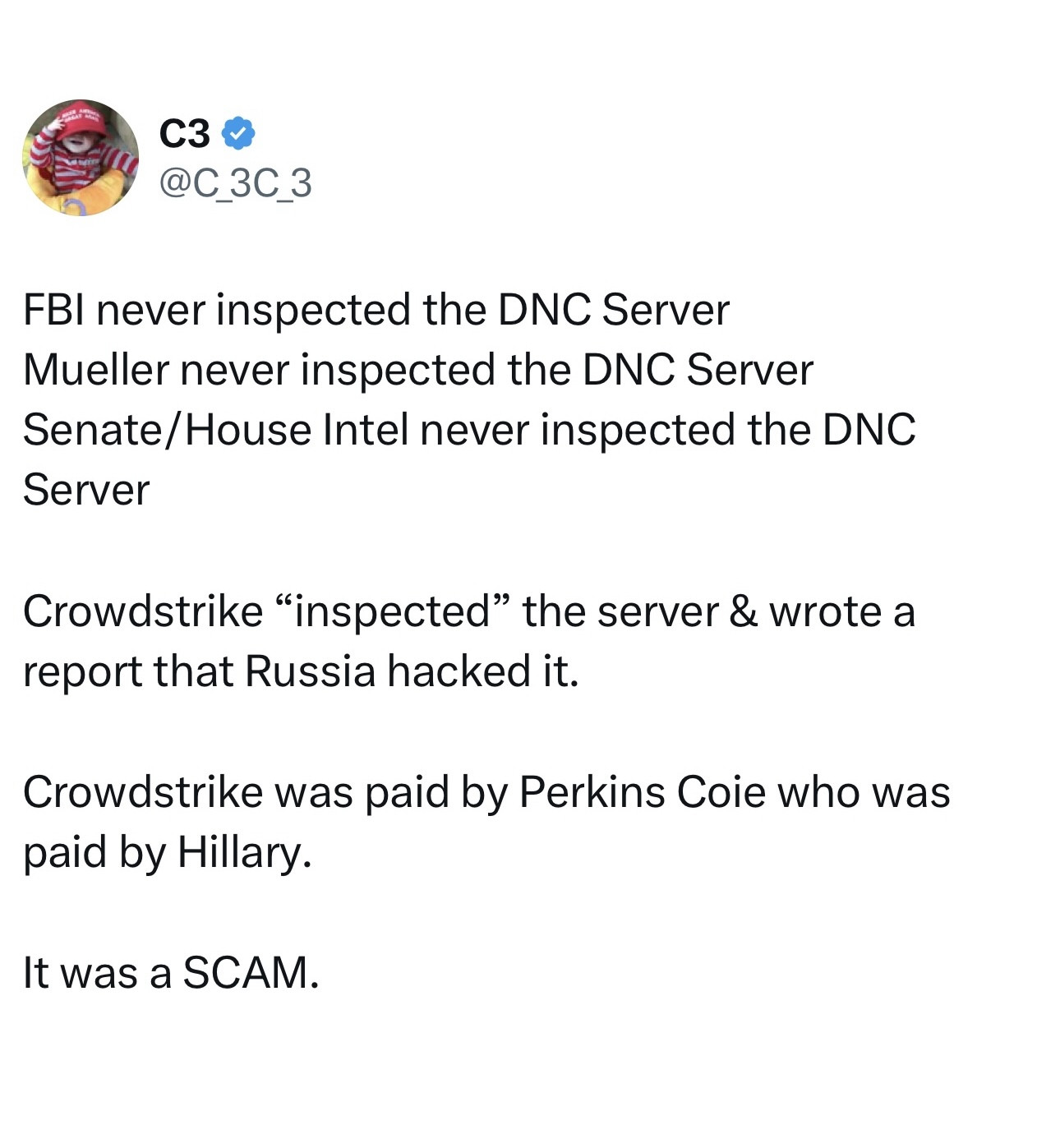Click the lone word "Server" on its own line

pyautogui.click(x=86, y=490)
